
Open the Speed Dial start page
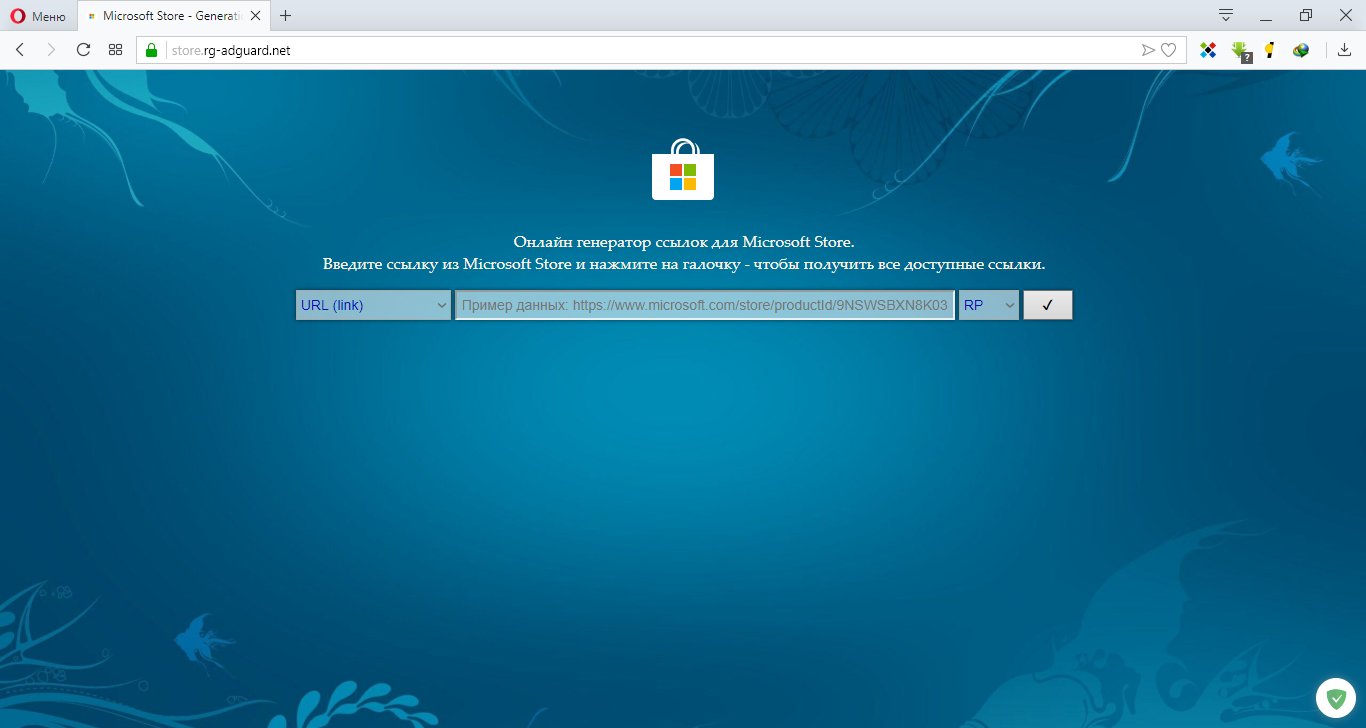coord(115,50)
